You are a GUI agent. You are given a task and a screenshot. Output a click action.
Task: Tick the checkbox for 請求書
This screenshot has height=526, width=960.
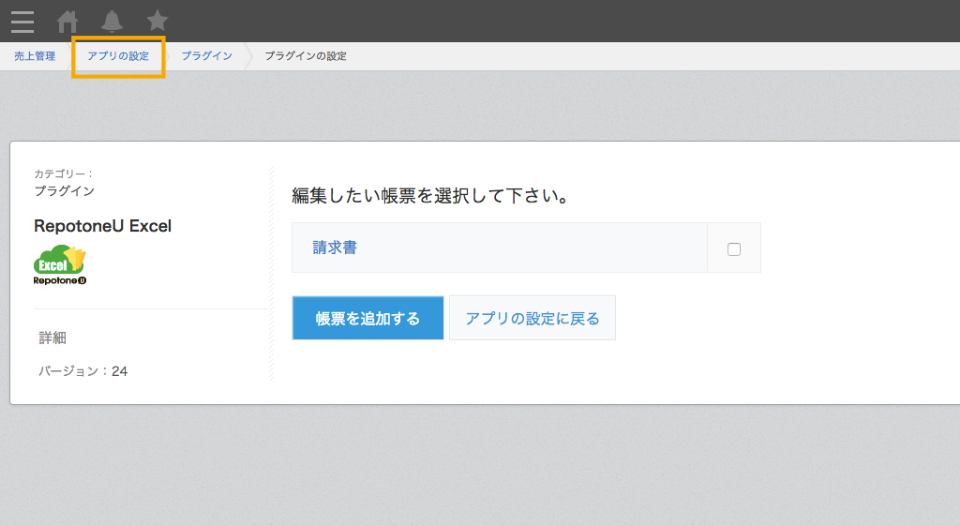(x=734, y=249)
